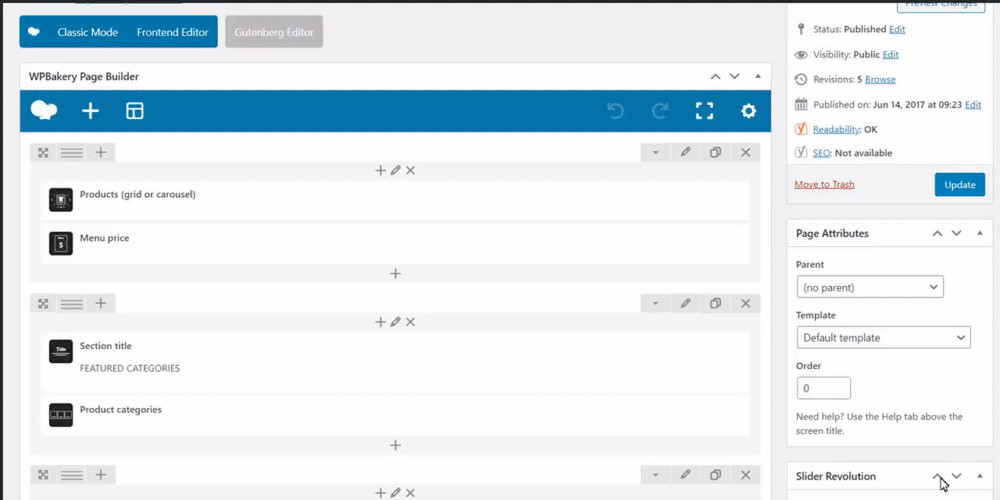Screen dimensions: 1000x500
Task: Add a column to the Section title row
Action: pyautogui.click(x=101, y=304)
